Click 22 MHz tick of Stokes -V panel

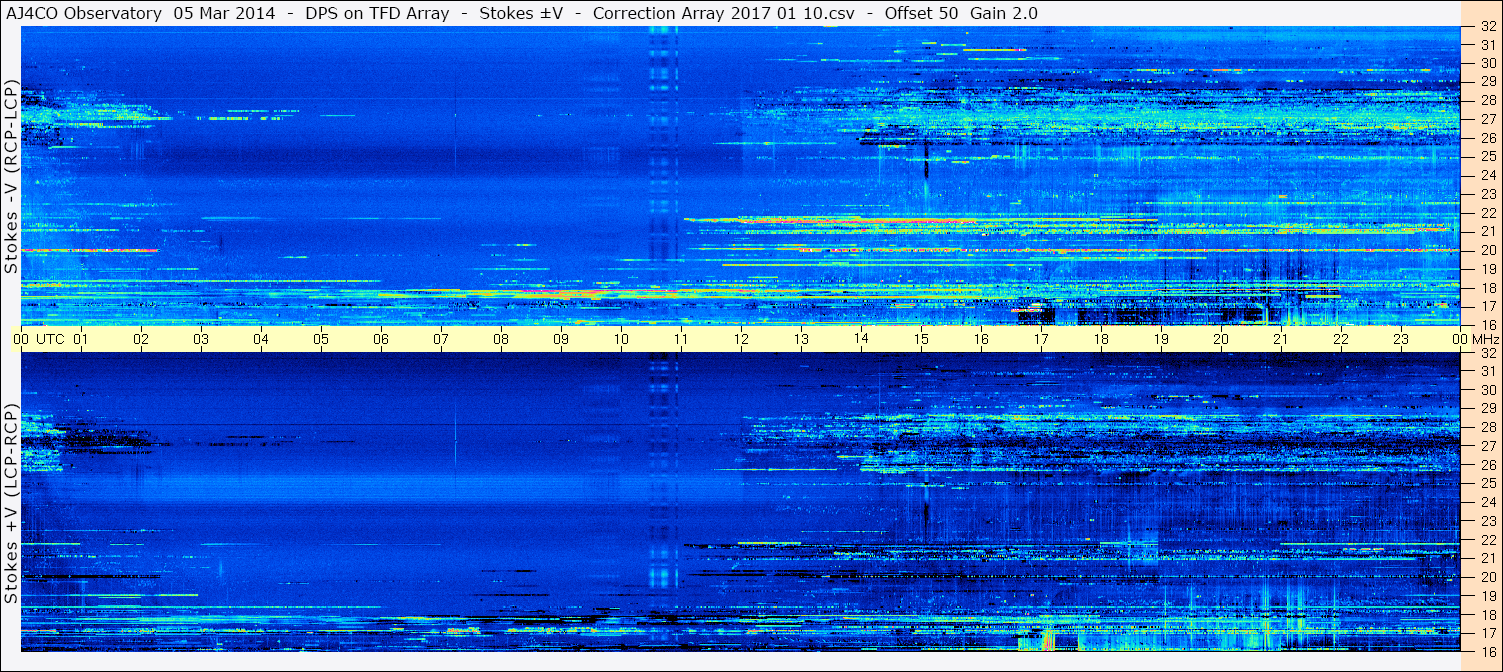[x=1487, y=212]
